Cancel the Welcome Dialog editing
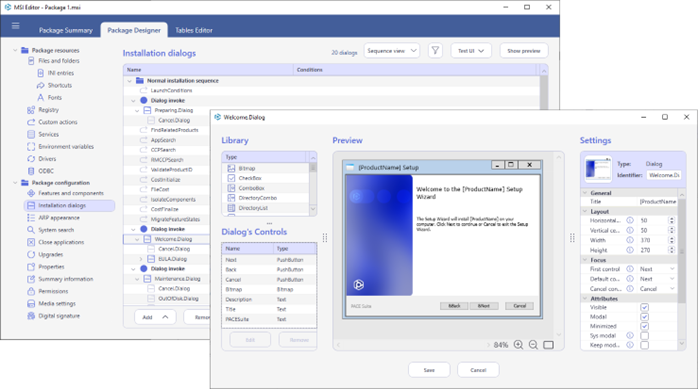 point(478,370)
